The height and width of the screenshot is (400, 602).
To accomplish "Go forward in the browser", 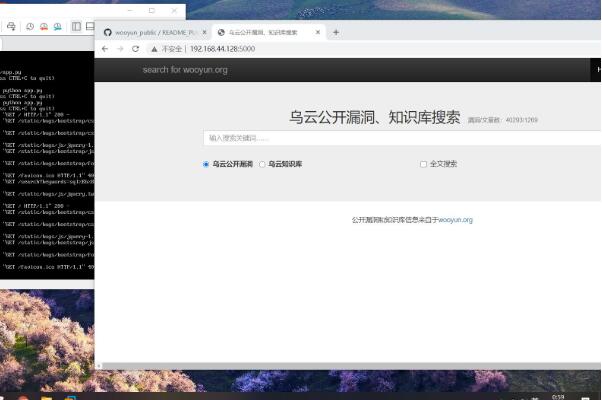I will click(x=120, y=49).
